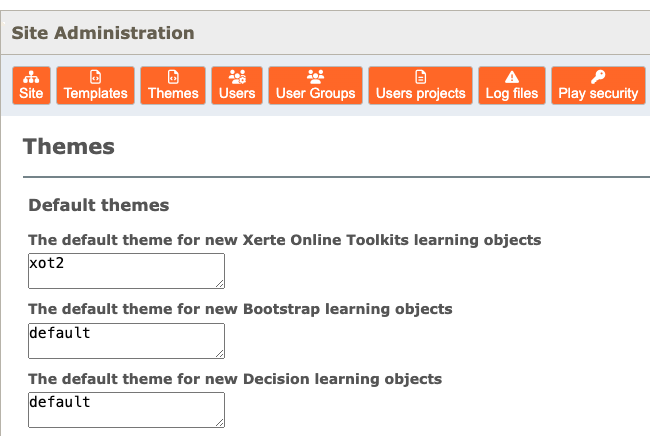Click the key icon for Play security

598,77
